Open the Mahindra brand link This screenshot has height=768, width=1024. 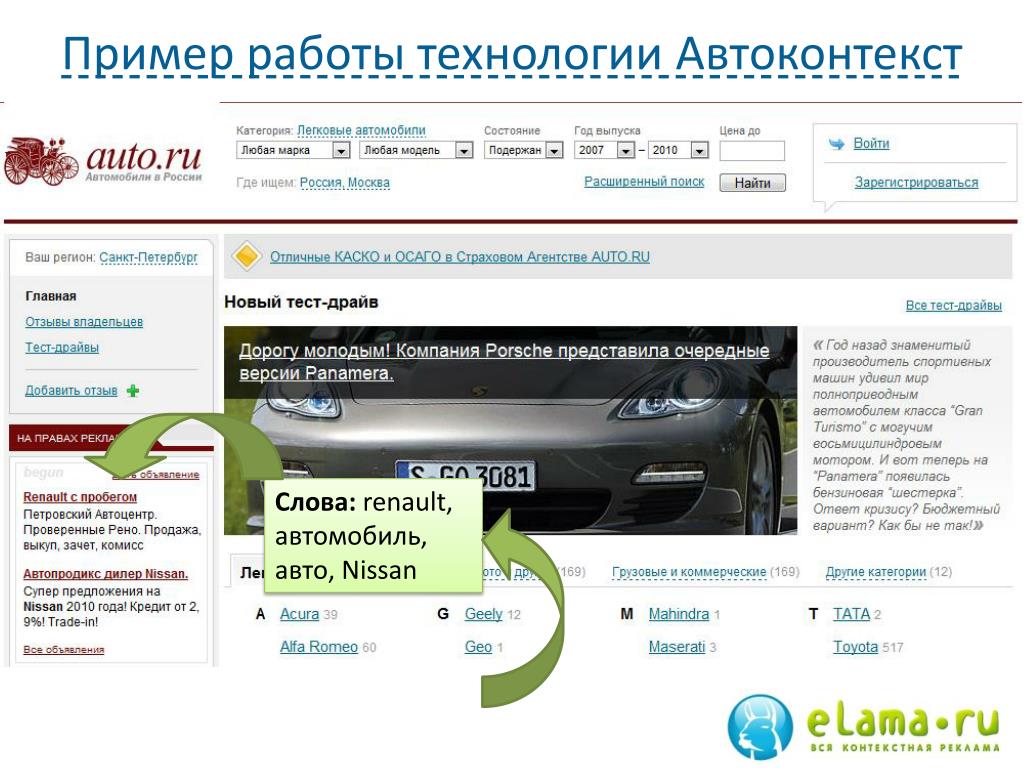(x=679, y=614)
